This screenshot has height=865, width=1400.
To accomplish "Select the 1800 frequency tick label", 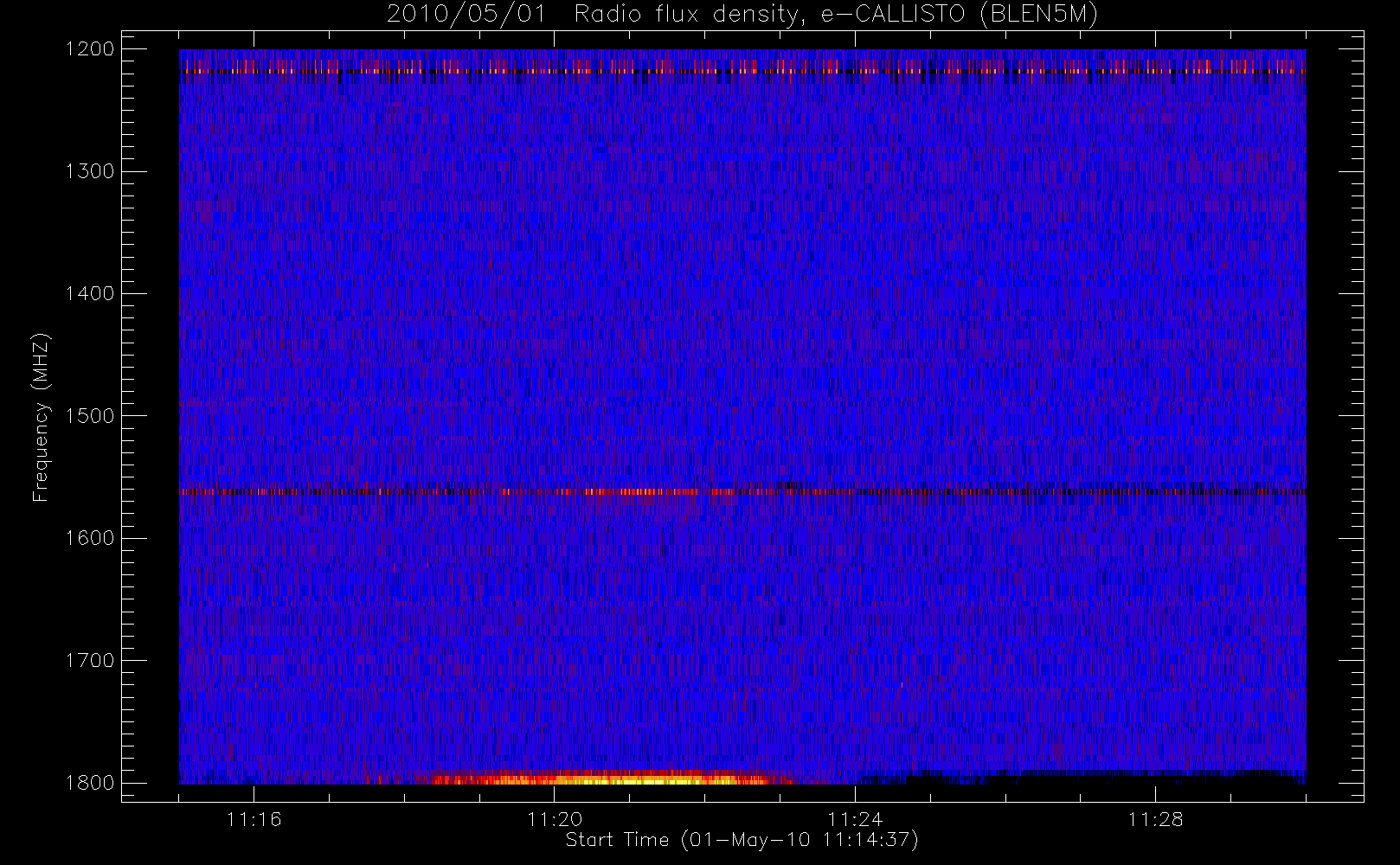I will [91, 783].
